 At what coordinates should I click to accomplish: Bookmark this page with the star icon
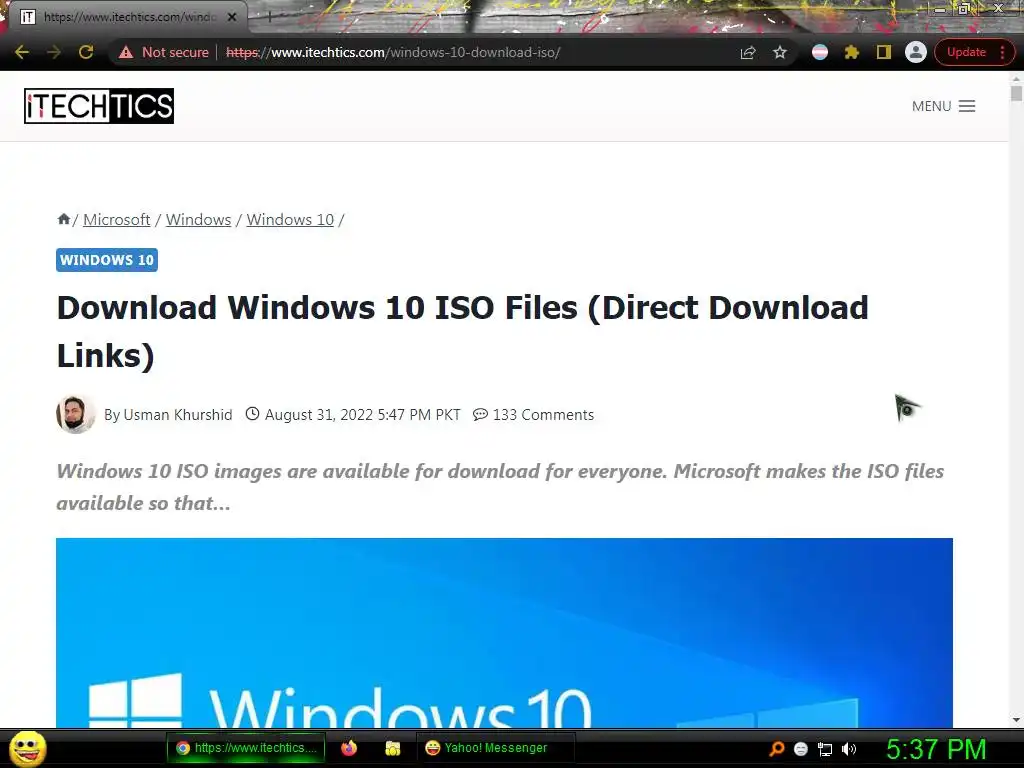click(x=780, y=52)
